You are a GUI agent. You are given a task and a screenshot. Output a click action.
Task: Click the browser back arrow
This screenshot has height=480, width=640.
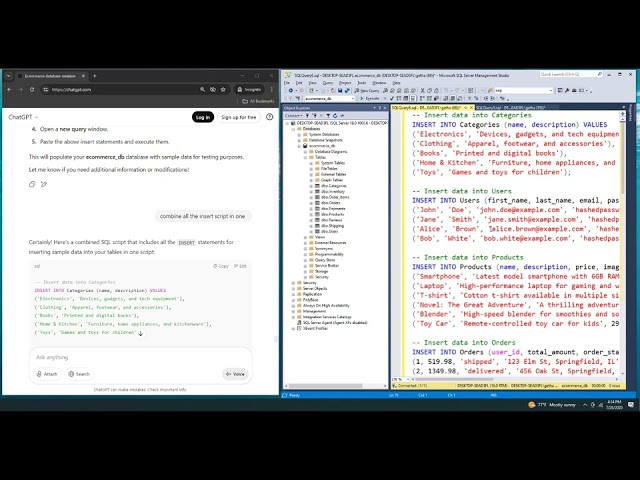coord(9,89)
